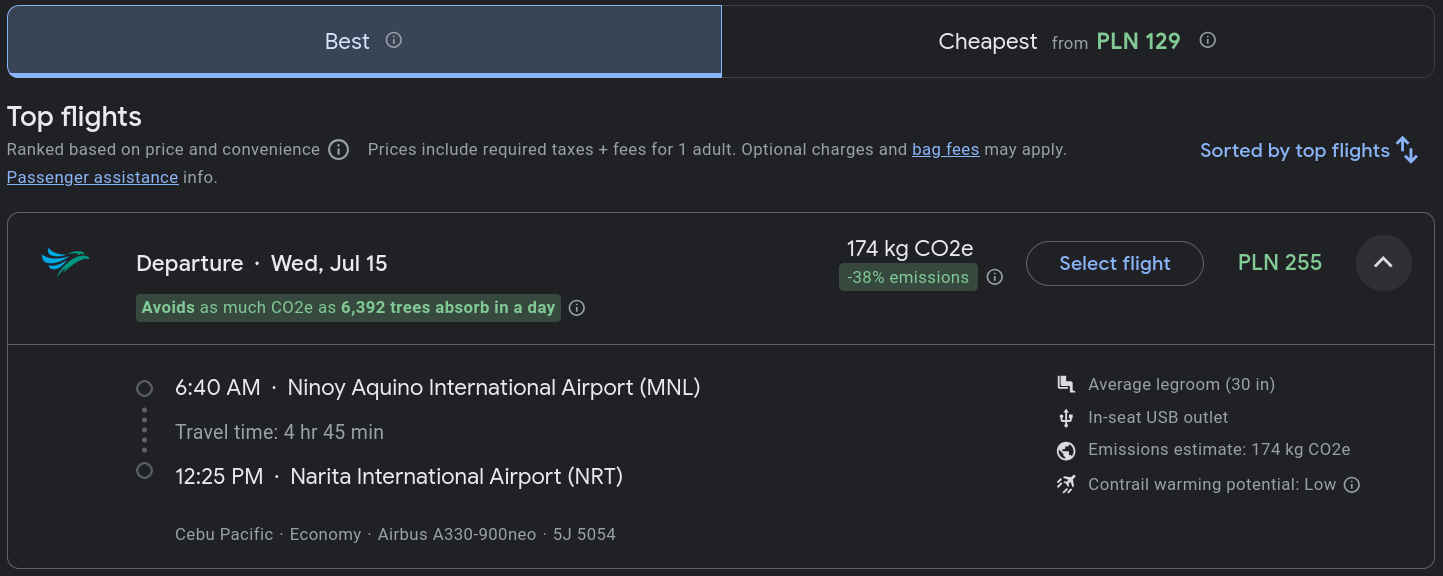Click the -38% emissions badge
Viewport: 1443px width, 576px height.
click(x=908, y=277)
